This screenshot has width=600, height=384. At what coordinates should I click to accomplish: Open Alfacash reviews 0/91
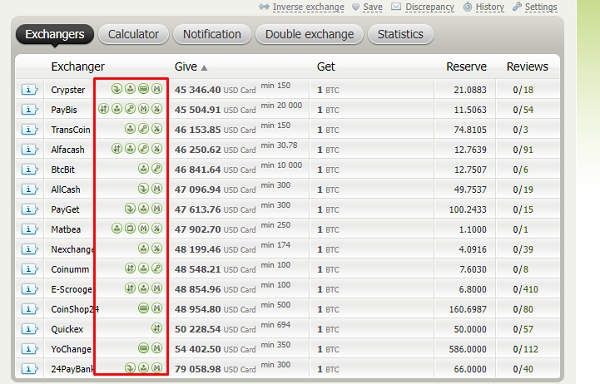point(523,150)
